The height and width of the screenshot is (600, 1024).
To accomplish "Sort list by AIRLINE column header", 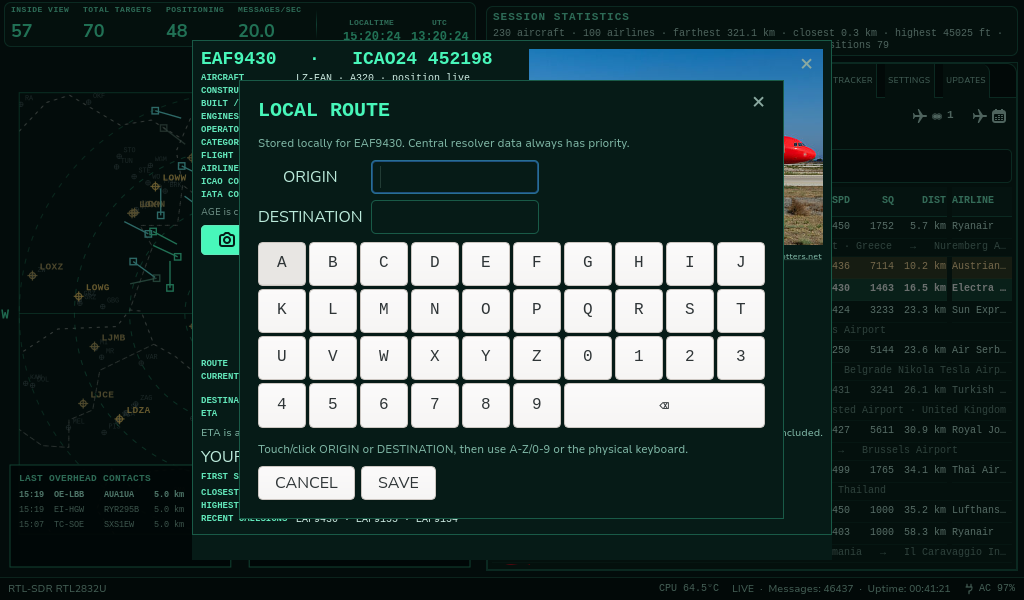I will click(972, 200).
